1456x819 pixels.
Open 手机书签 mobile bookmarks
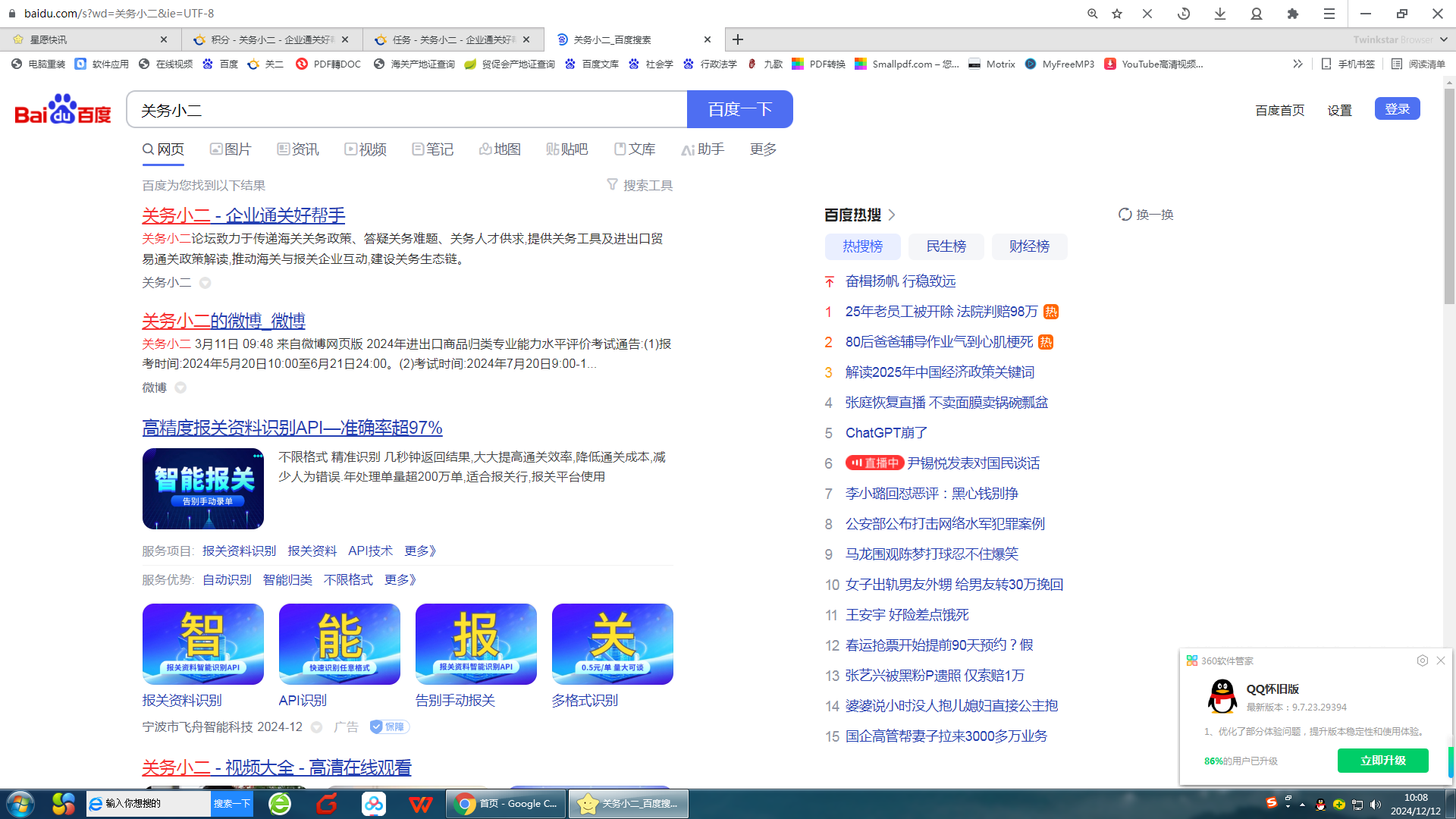1348,64
